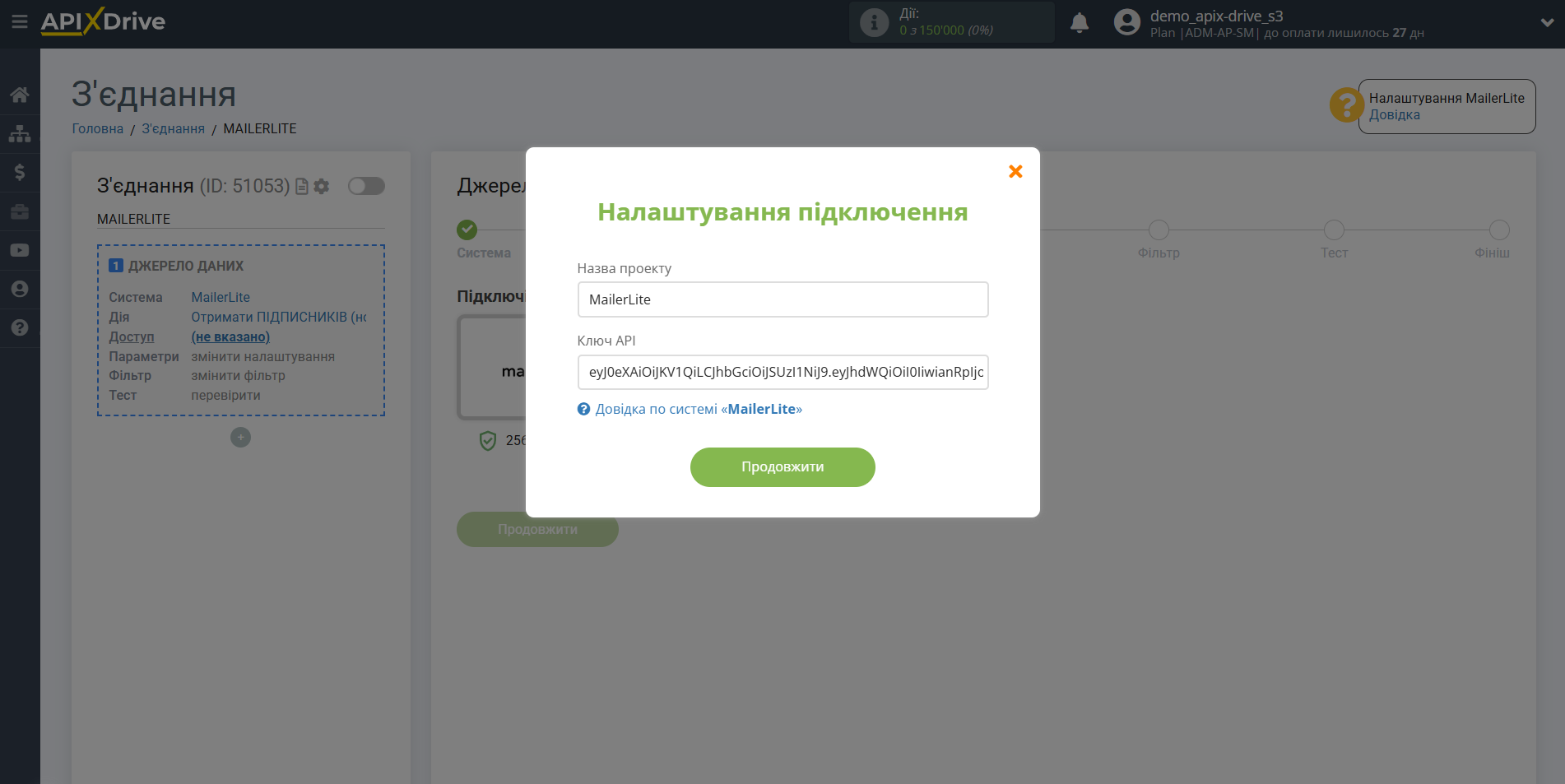The height and width of the screenshot is (784, 1565).
Task: Focus the Ключ API field
Action: coord(782,372)
